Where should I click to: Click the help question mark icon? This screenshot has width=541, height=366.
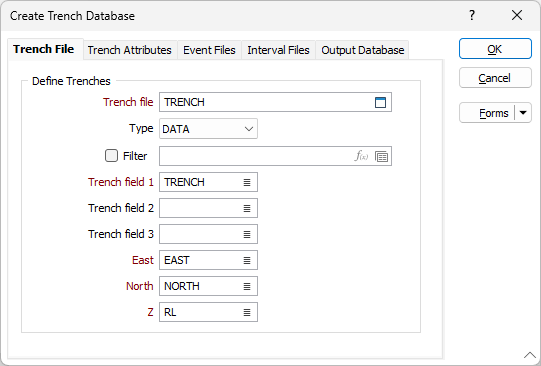tap(472, 15)
